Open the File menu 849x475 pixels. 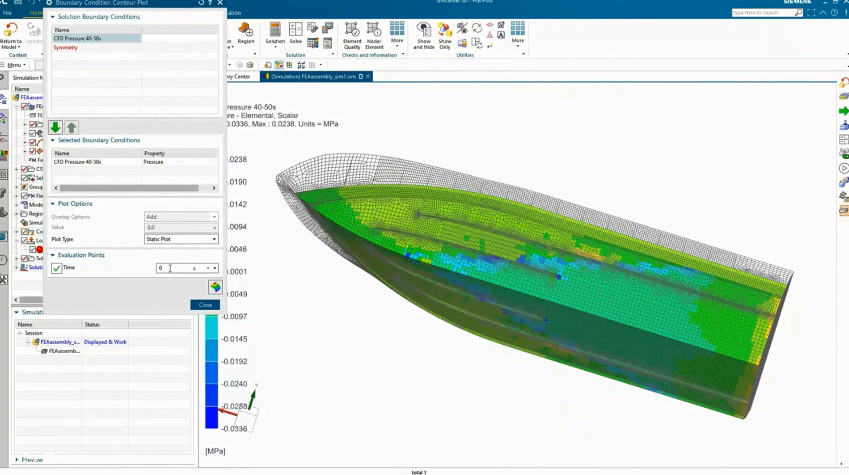click(x=7, y=13)
